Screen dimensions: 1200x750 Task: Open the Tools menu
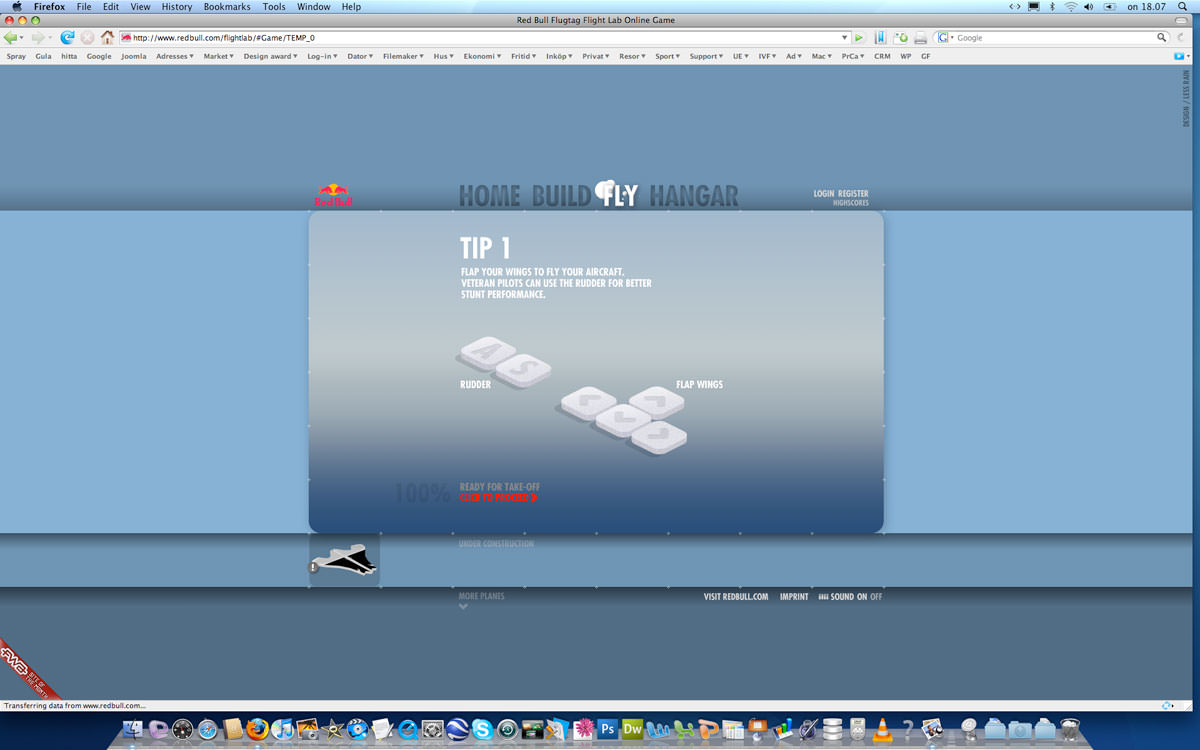[x=274, y=6]
